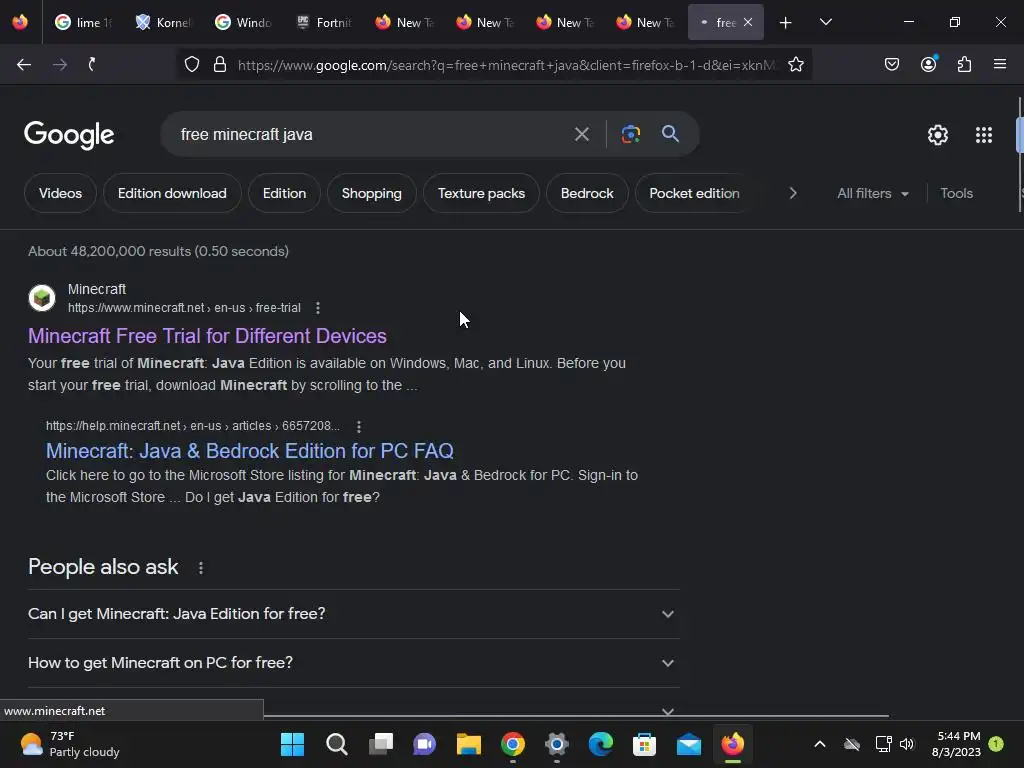Click the address bar URL
The width and height of the screenshot is (1024, 768).
506,65
